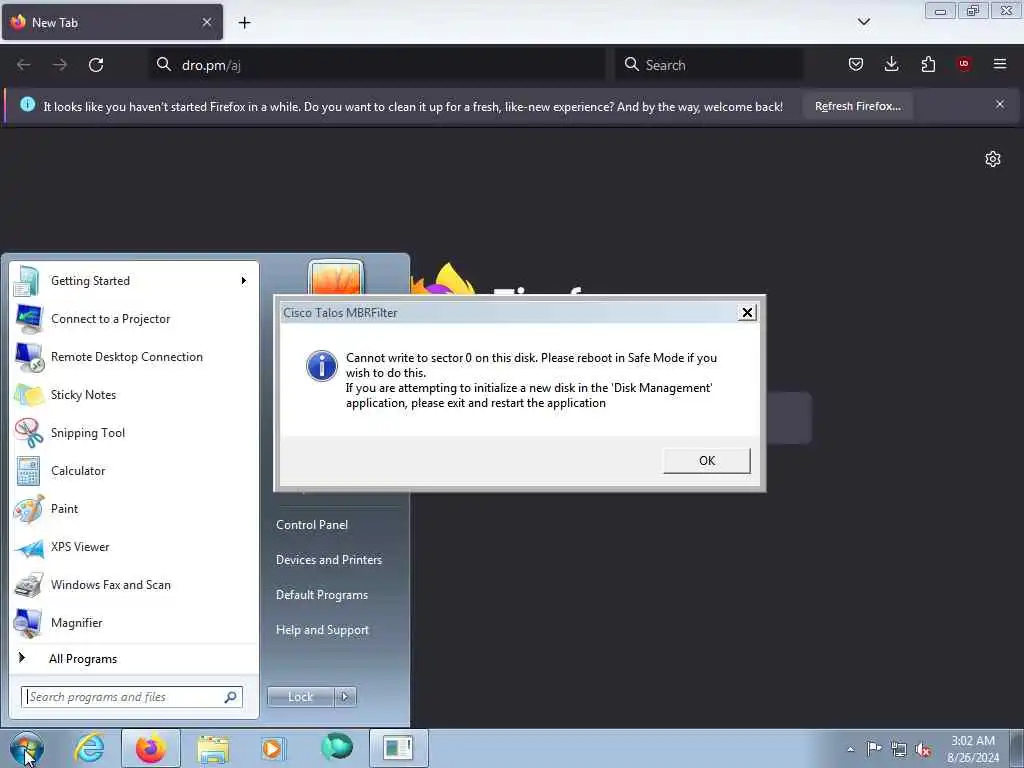Open the Firefox Downloads panel icon

[x=891, y=64]
